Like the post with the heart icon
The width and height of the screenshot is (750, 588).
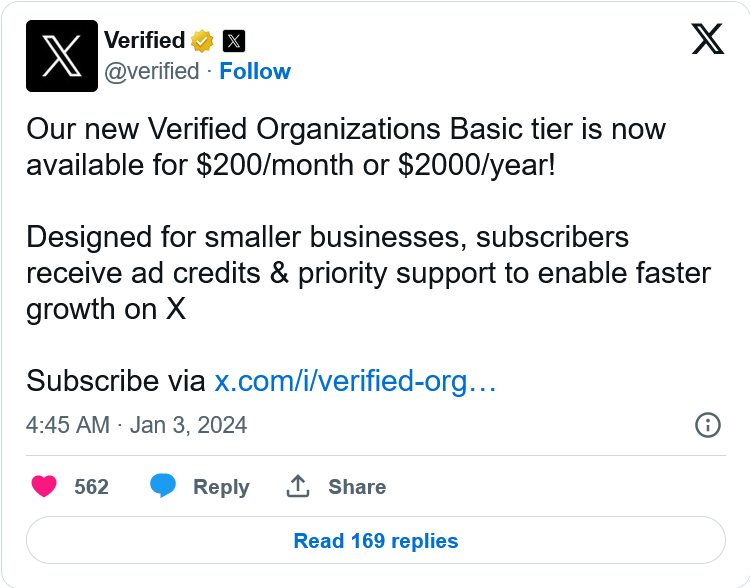(44, 487)
